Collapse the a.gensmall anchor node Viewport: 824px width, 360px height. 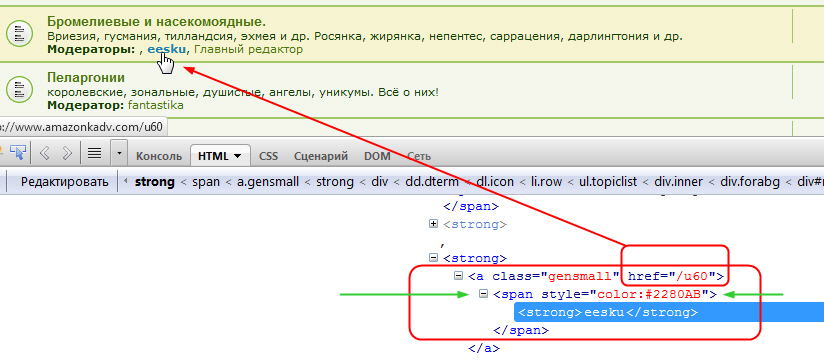[x=458, y=275]
